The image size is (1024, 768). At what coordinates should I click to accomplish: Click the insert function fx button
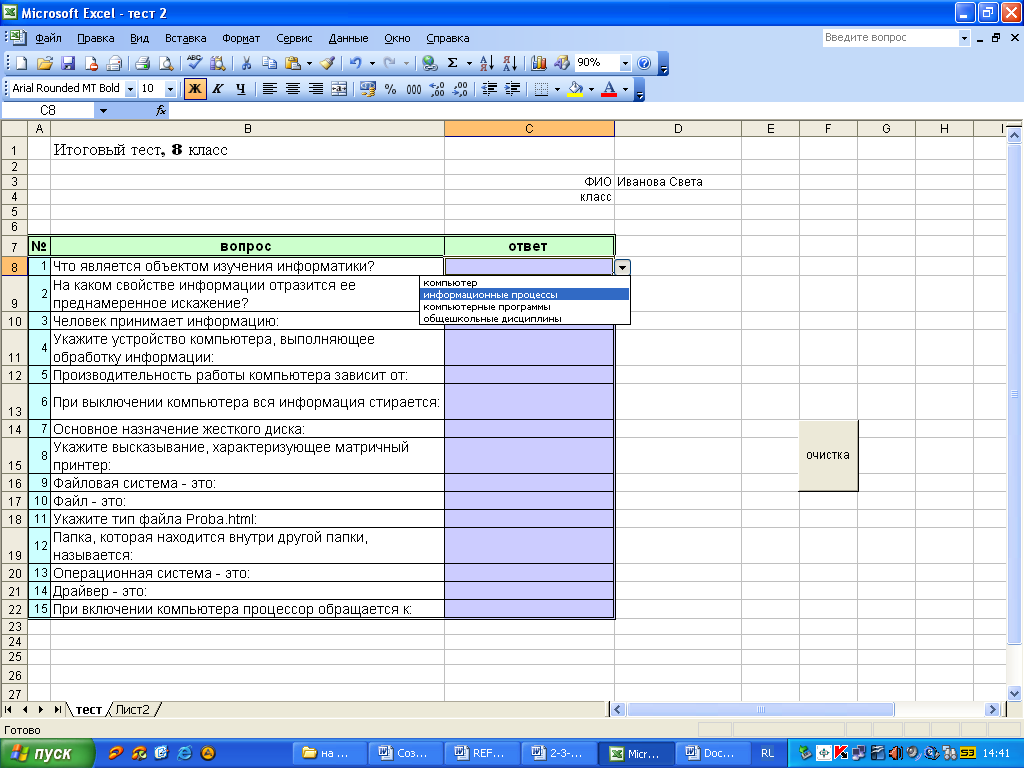[x=161, y=110]
